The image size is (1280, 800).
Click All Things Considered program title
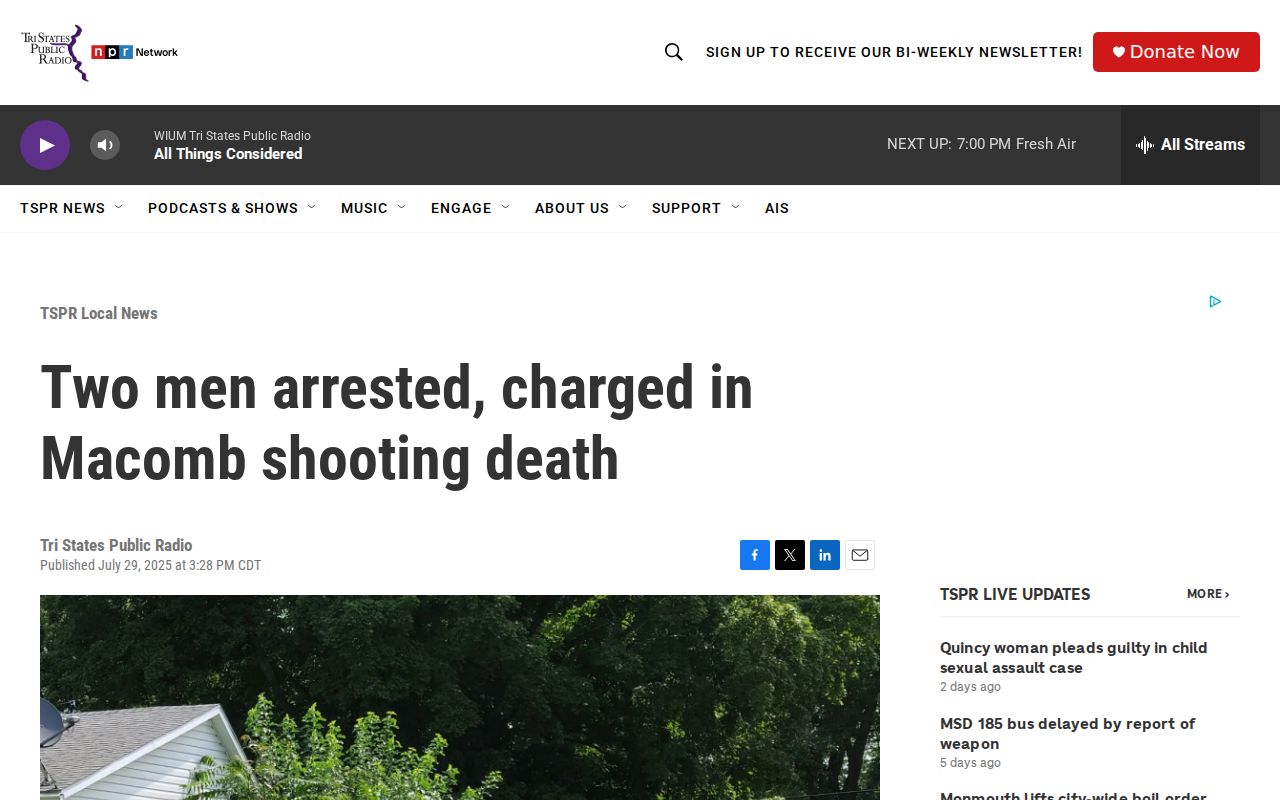(x=228, y=154)
